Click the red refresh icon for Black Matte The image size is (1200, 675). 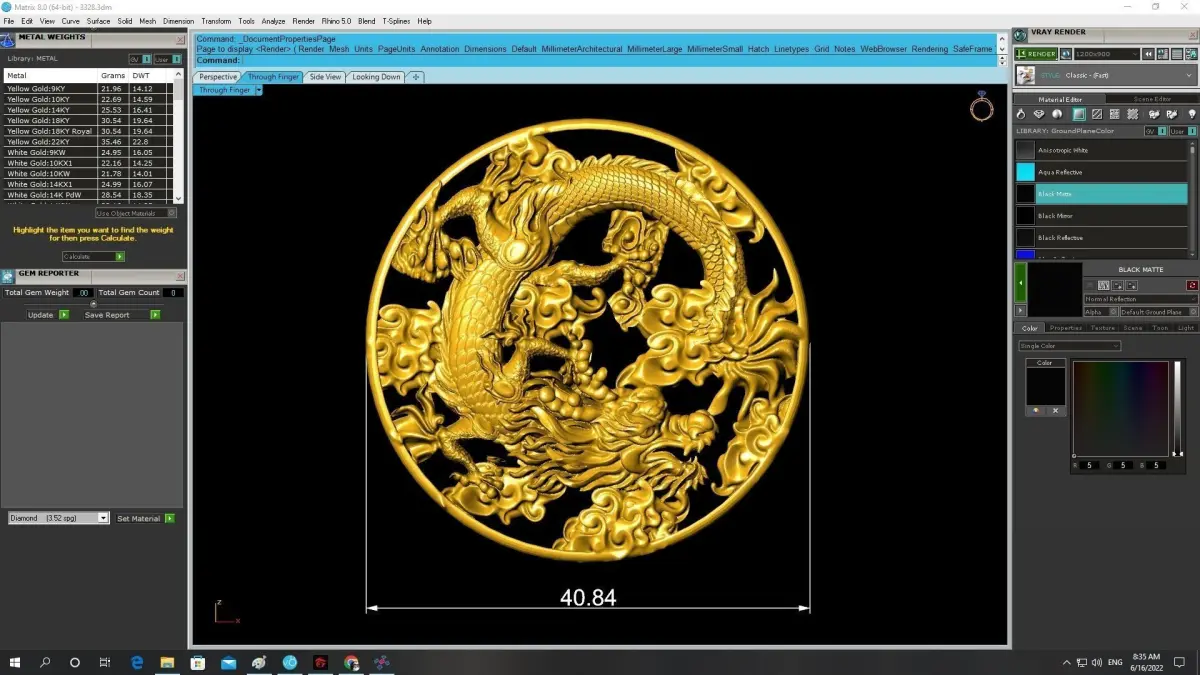(x=1192, y=286)
